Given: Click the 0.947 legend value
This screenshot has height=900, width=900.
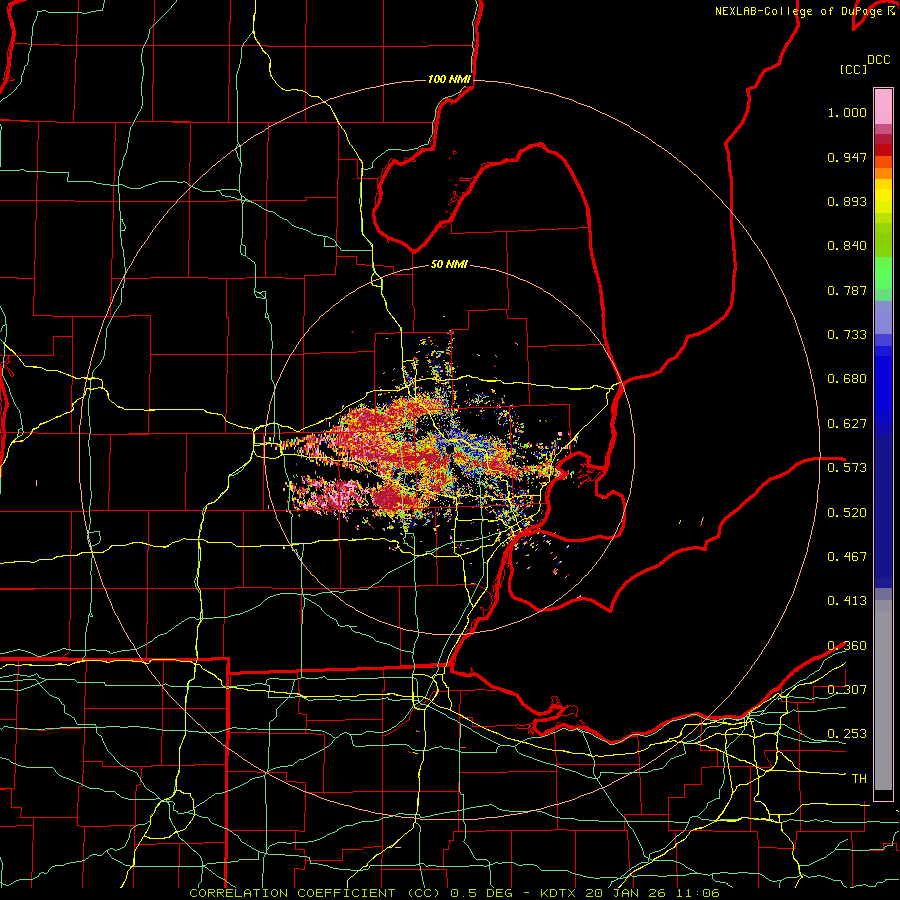Looking at the screenshot, I should (x=847, y=157).
